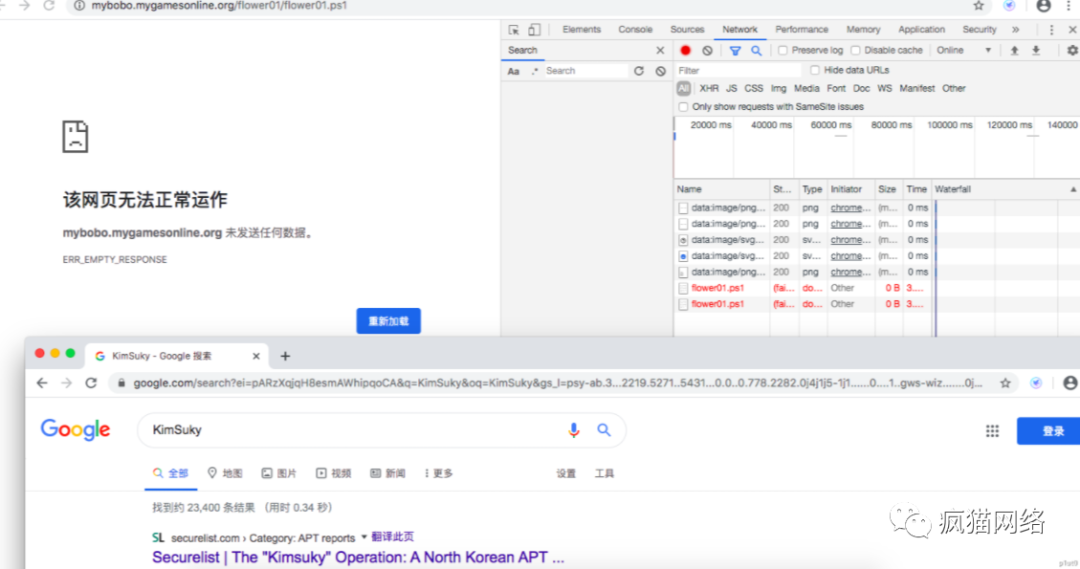Click the reload icon in the Google window

(x=91, y=383)
